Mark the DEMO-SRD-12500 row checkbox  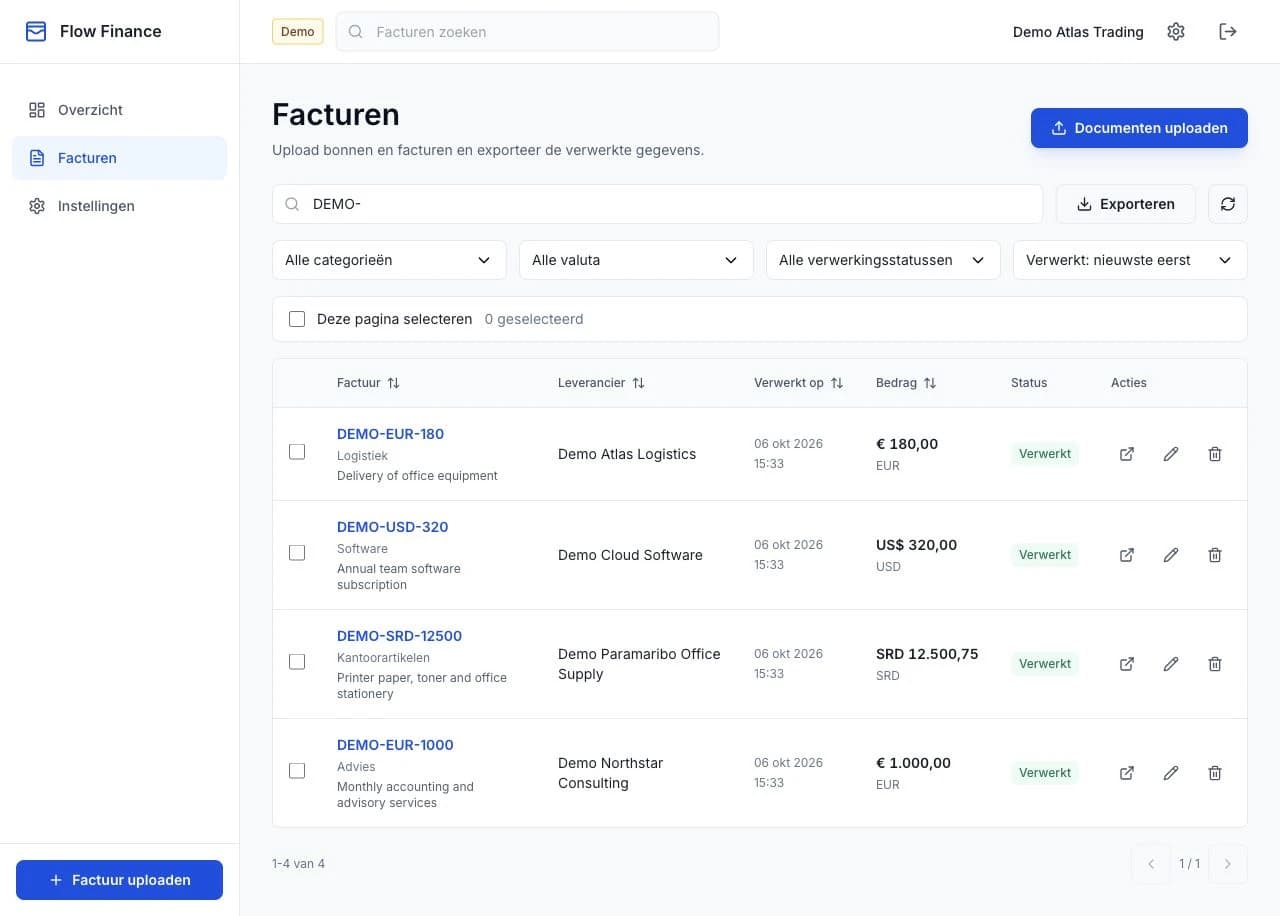[x=297, y=662]
